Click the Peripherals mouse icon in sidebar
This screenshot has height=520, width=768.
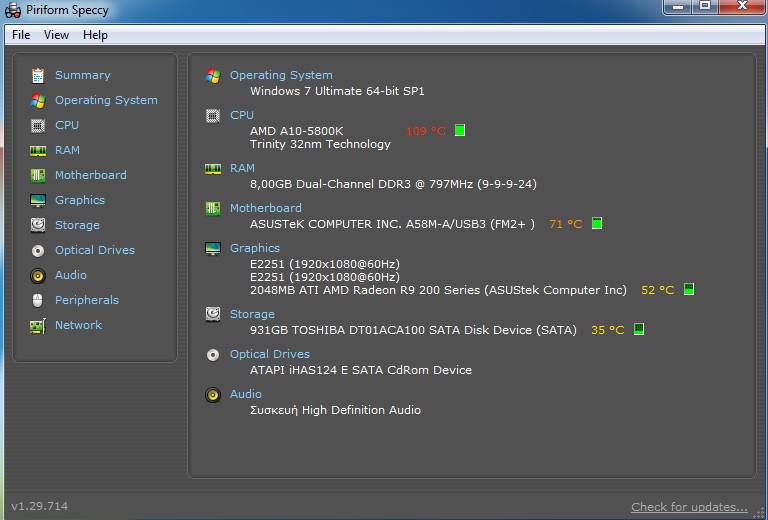pyautogui.click(x=38, y=300)
